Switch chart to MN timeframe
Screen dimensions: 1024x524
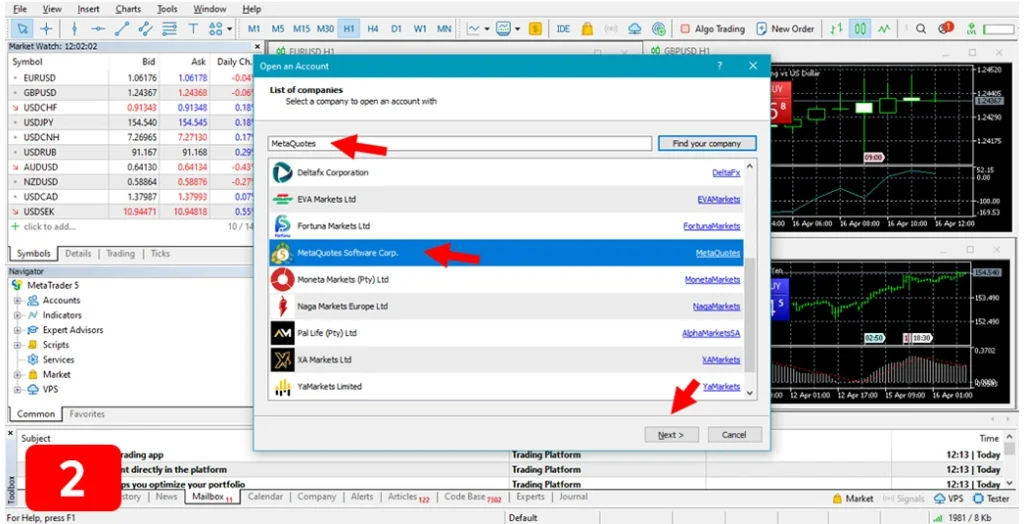click(x=444, y=29)
